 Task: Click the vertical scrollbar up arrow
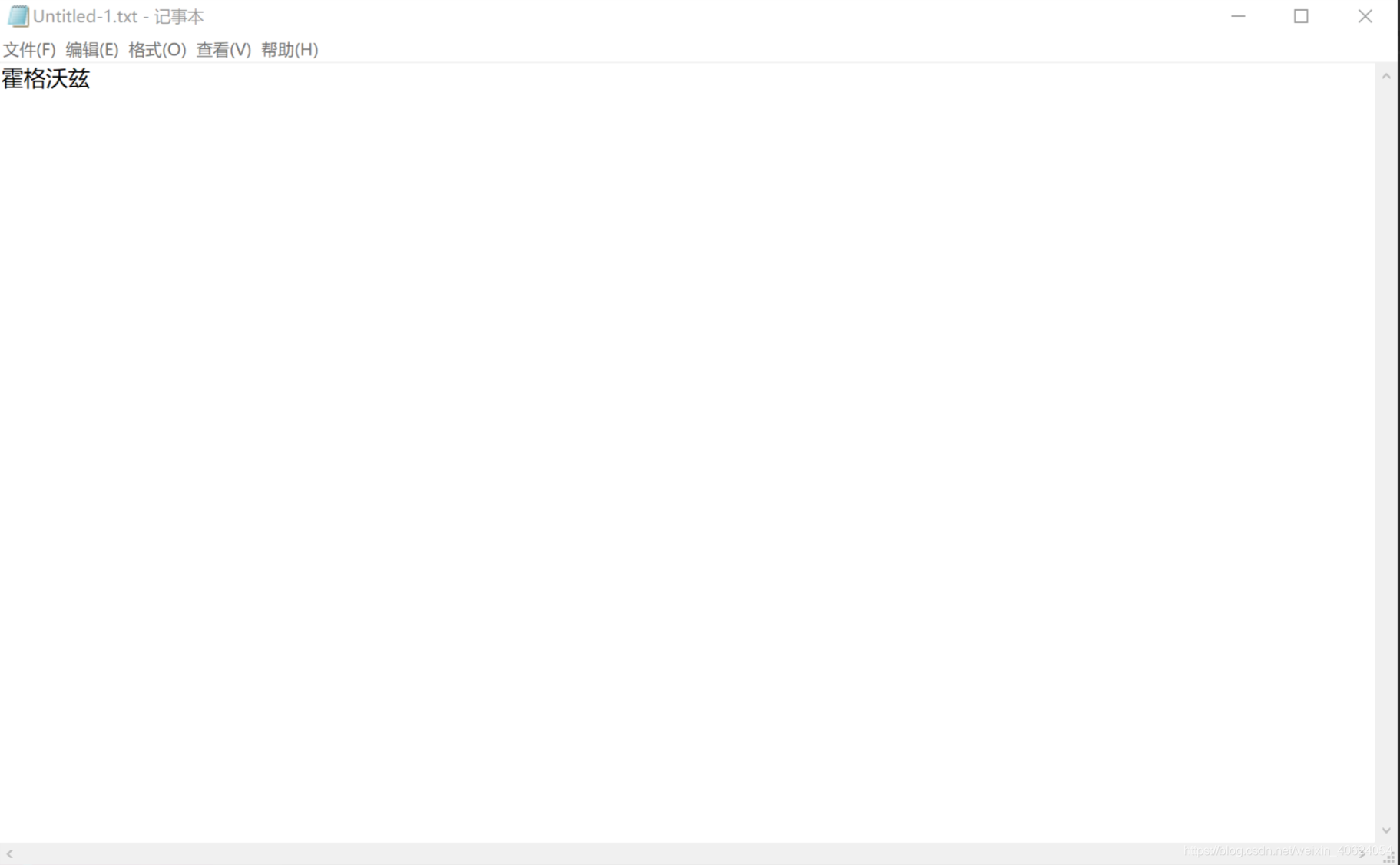click(x=1386, y=76)
